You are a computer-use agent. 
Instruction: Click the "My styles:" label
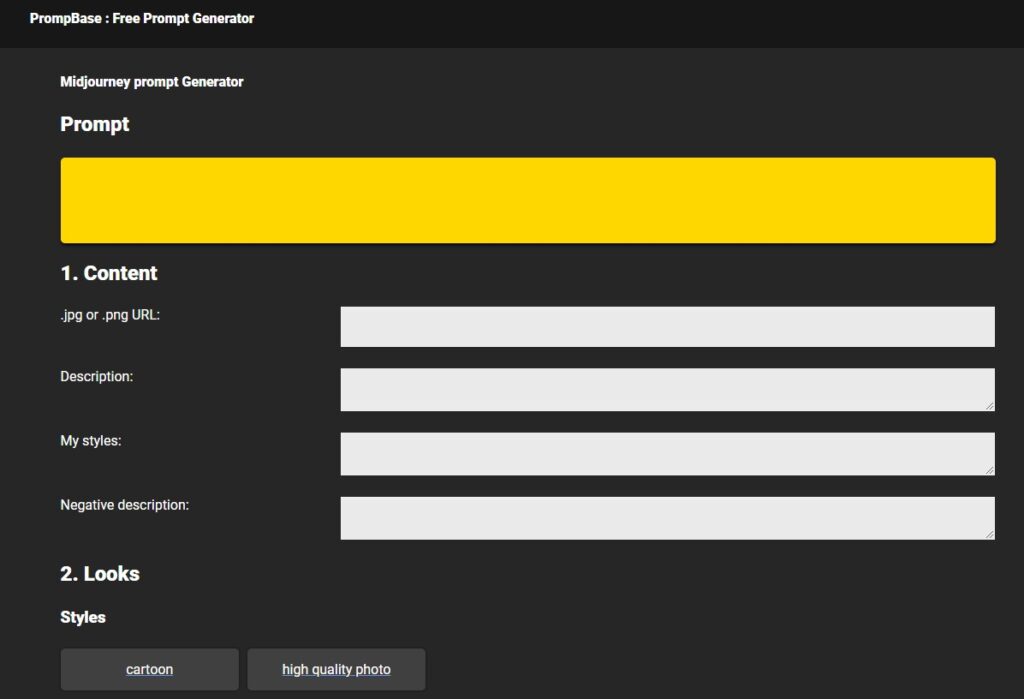point(90,440)
